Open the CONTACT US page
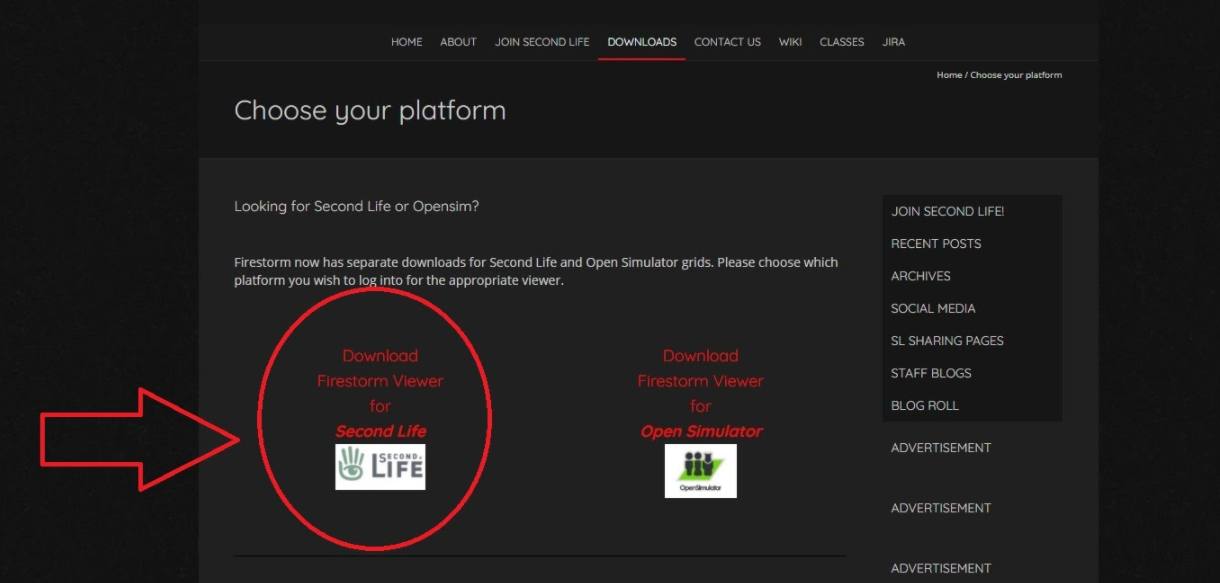The height and width of the screenshot is (583, 1220). [727, 42]
